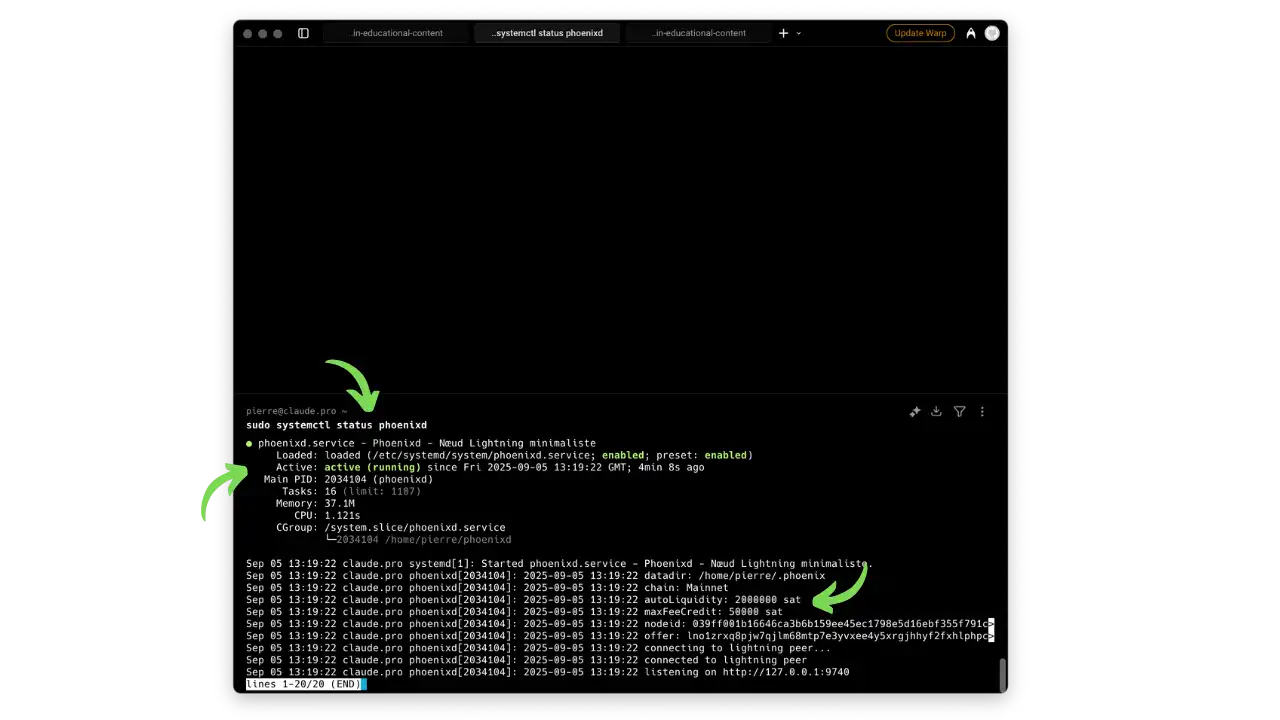
Task: Click the lines 1-20/20 END pager prompt
Action: coord(300,684)
